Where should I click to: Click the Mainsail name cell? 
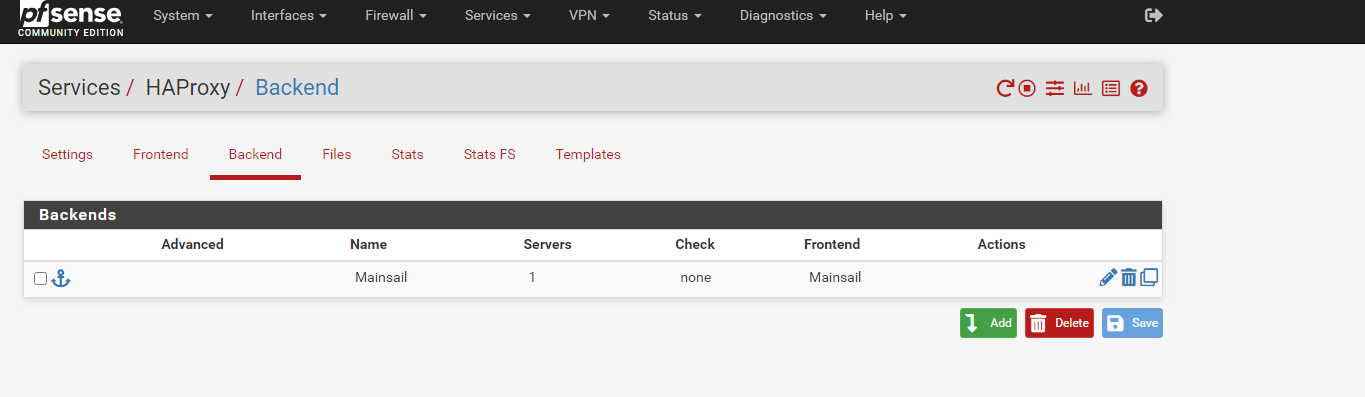click(x=381, y=278)
